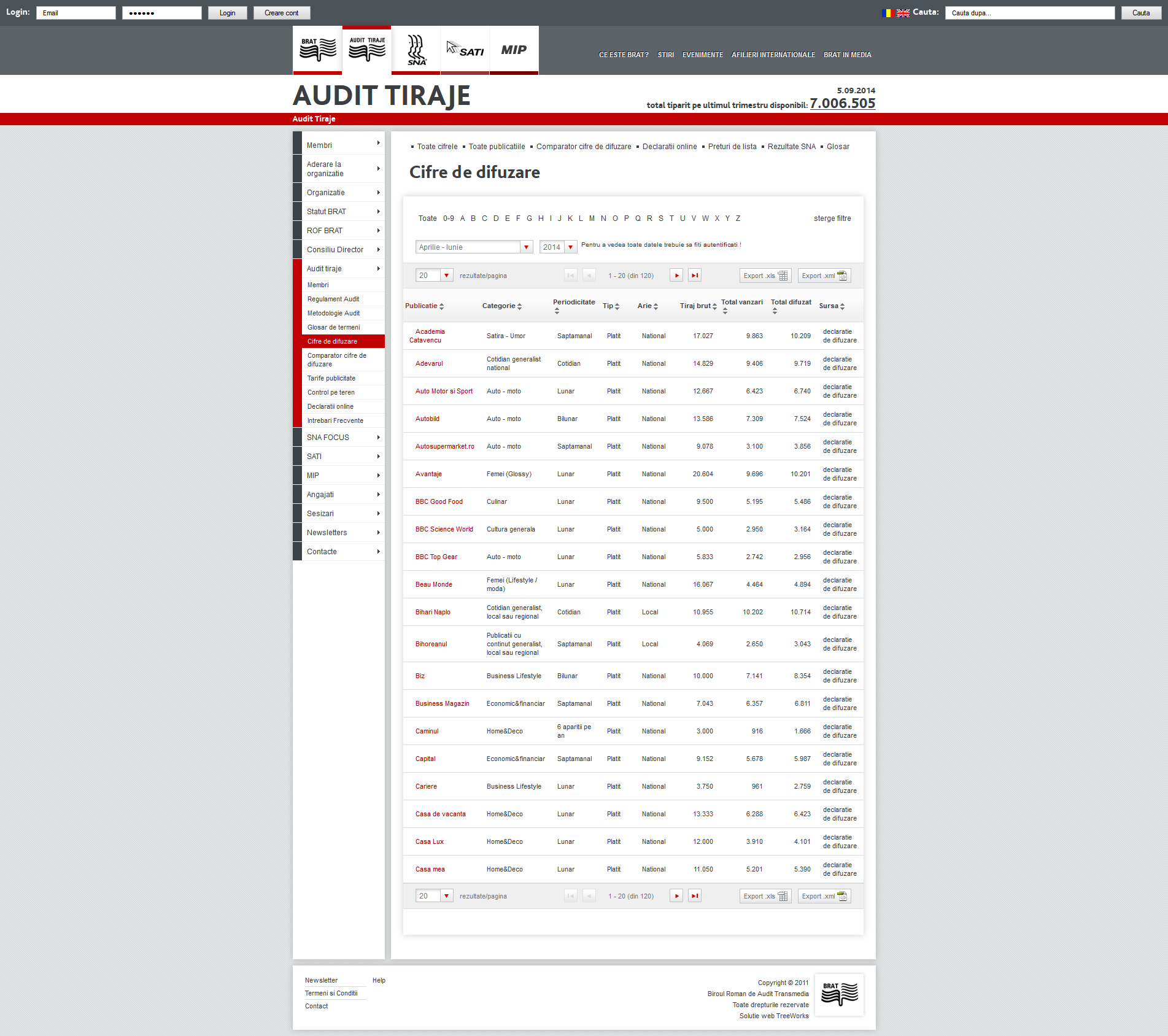Sort table by Arie column

point(648,306)
